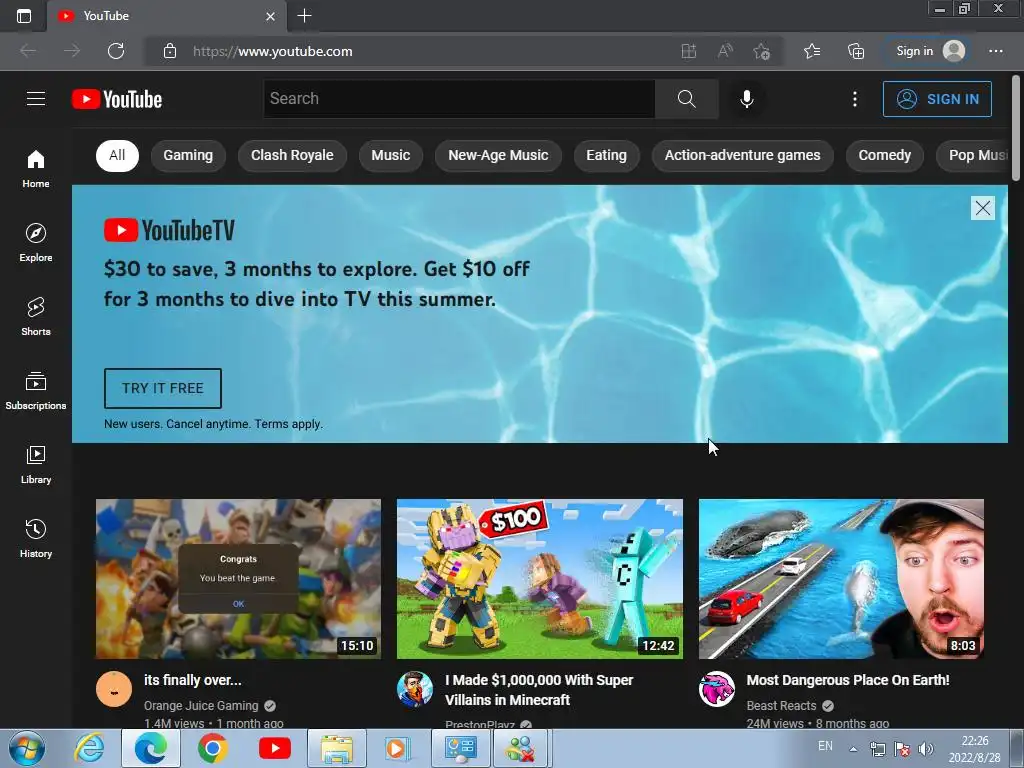The image size is (1024, 768).
Task: Open Subscriptions in the sidebar
Action: (x=36, y=391)
